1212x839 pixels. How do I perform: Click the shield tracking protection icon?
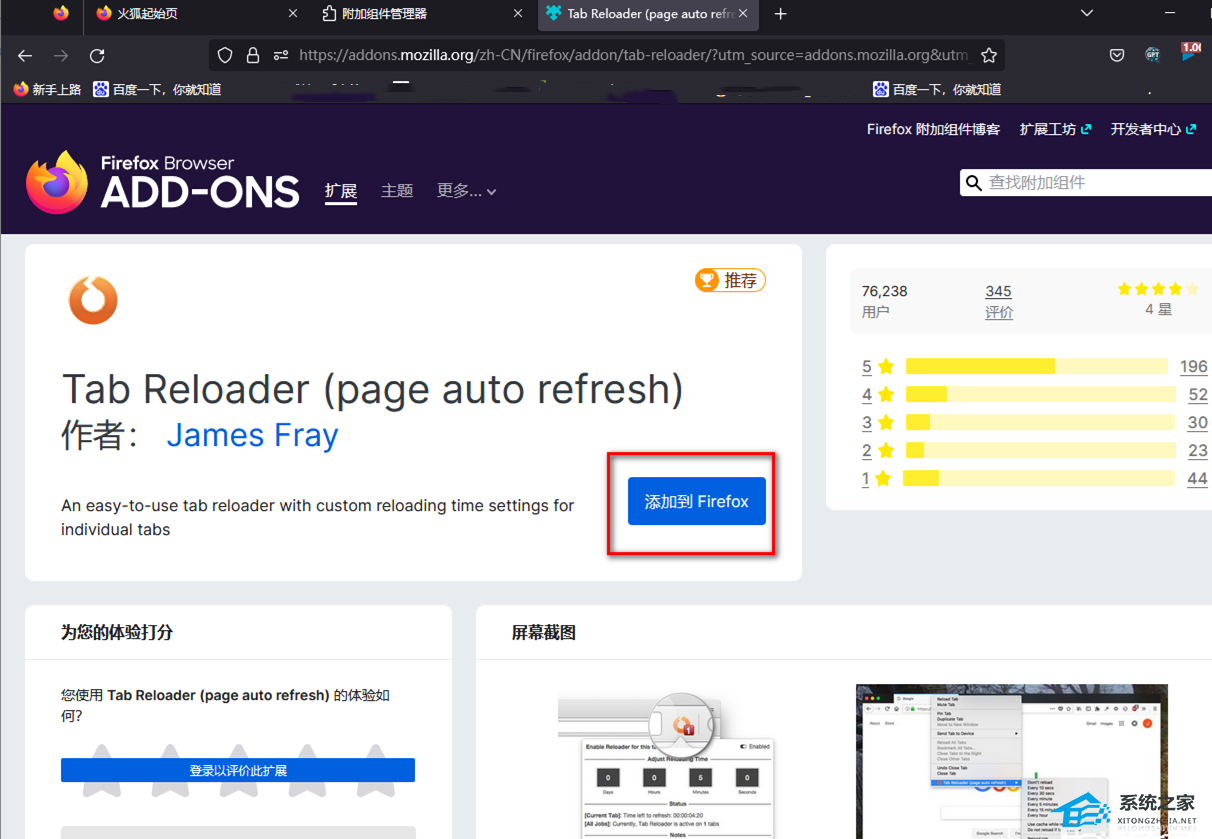pos(225,56)
